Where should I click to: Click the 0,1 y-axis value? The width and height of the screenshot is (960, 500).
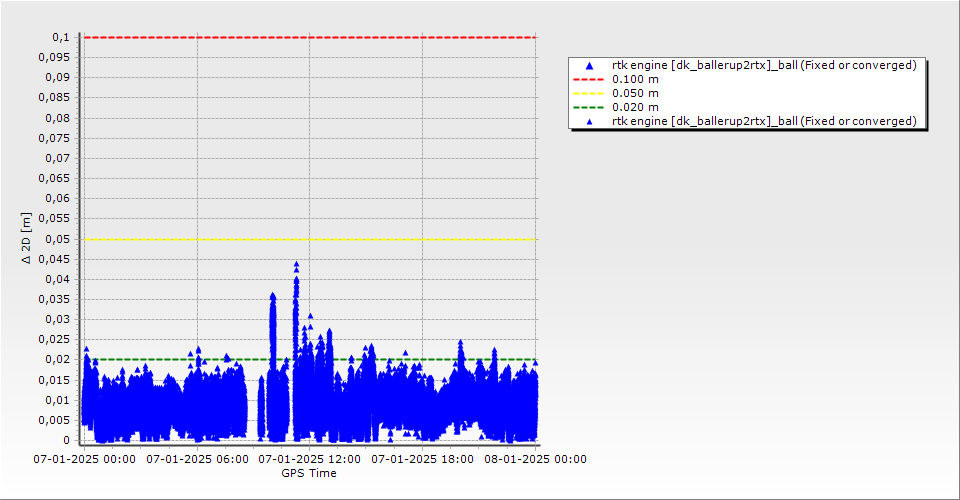point(61,37)
